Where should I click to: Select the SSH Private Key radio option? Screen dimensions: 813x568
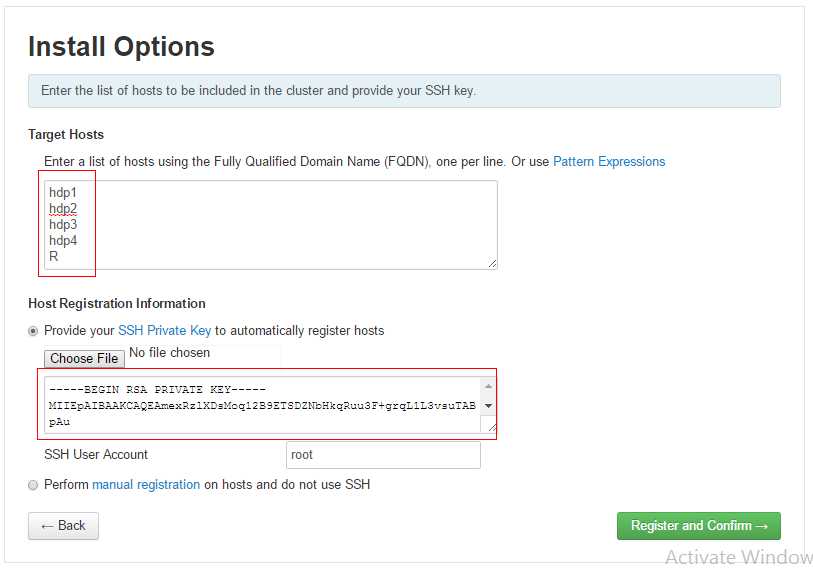33,331
